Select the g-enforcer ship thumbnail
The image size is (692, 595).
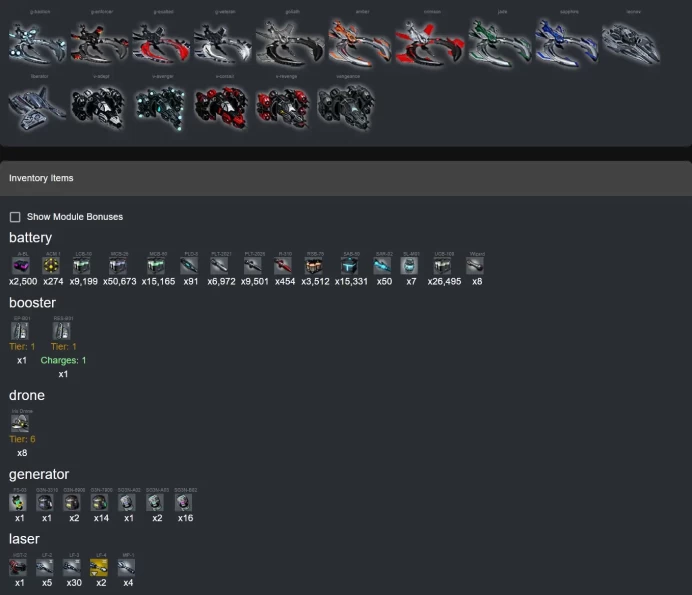[100, 43]
